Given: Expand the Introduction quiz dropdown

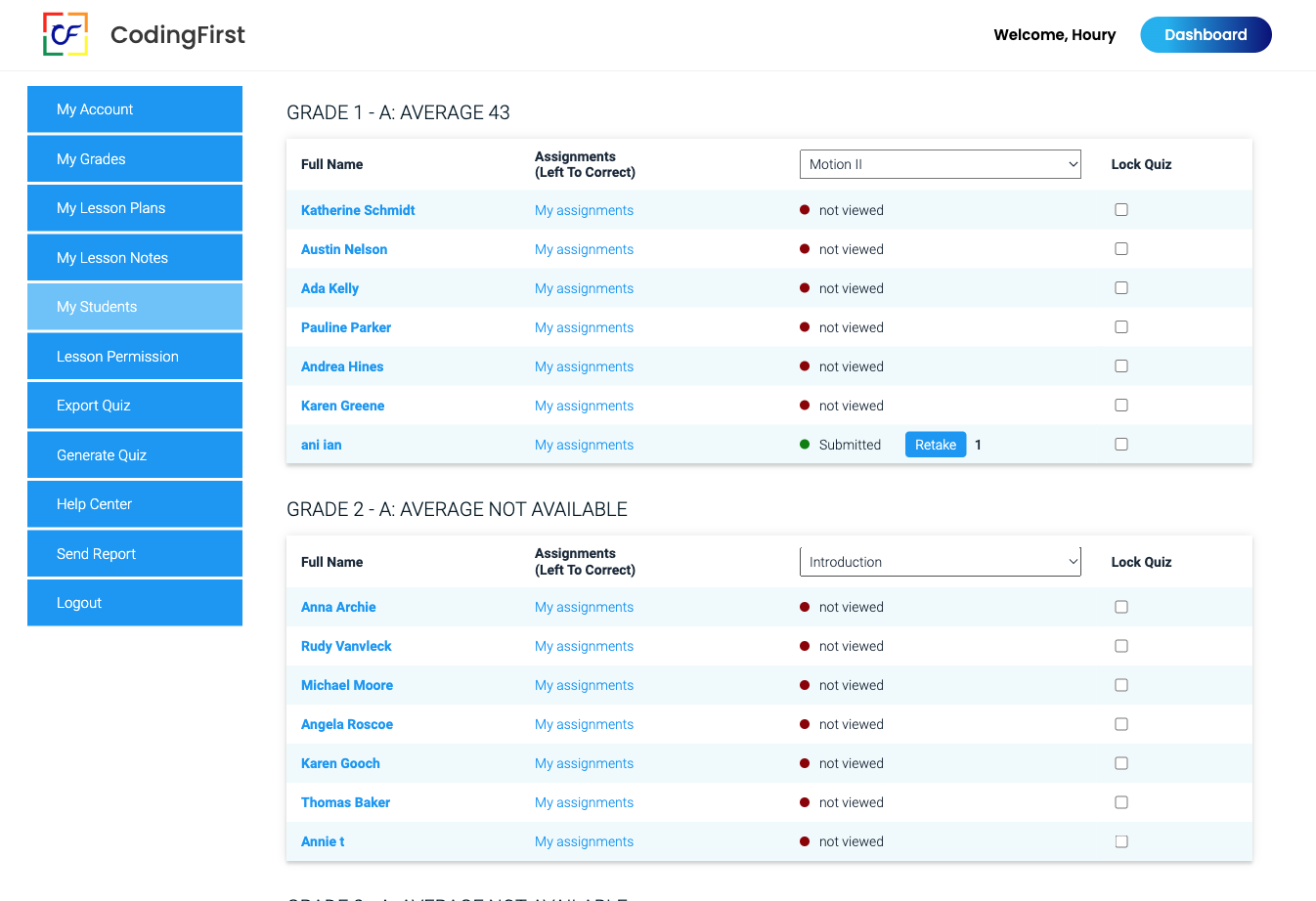Looking at the screenshot, I should point(940,562).
